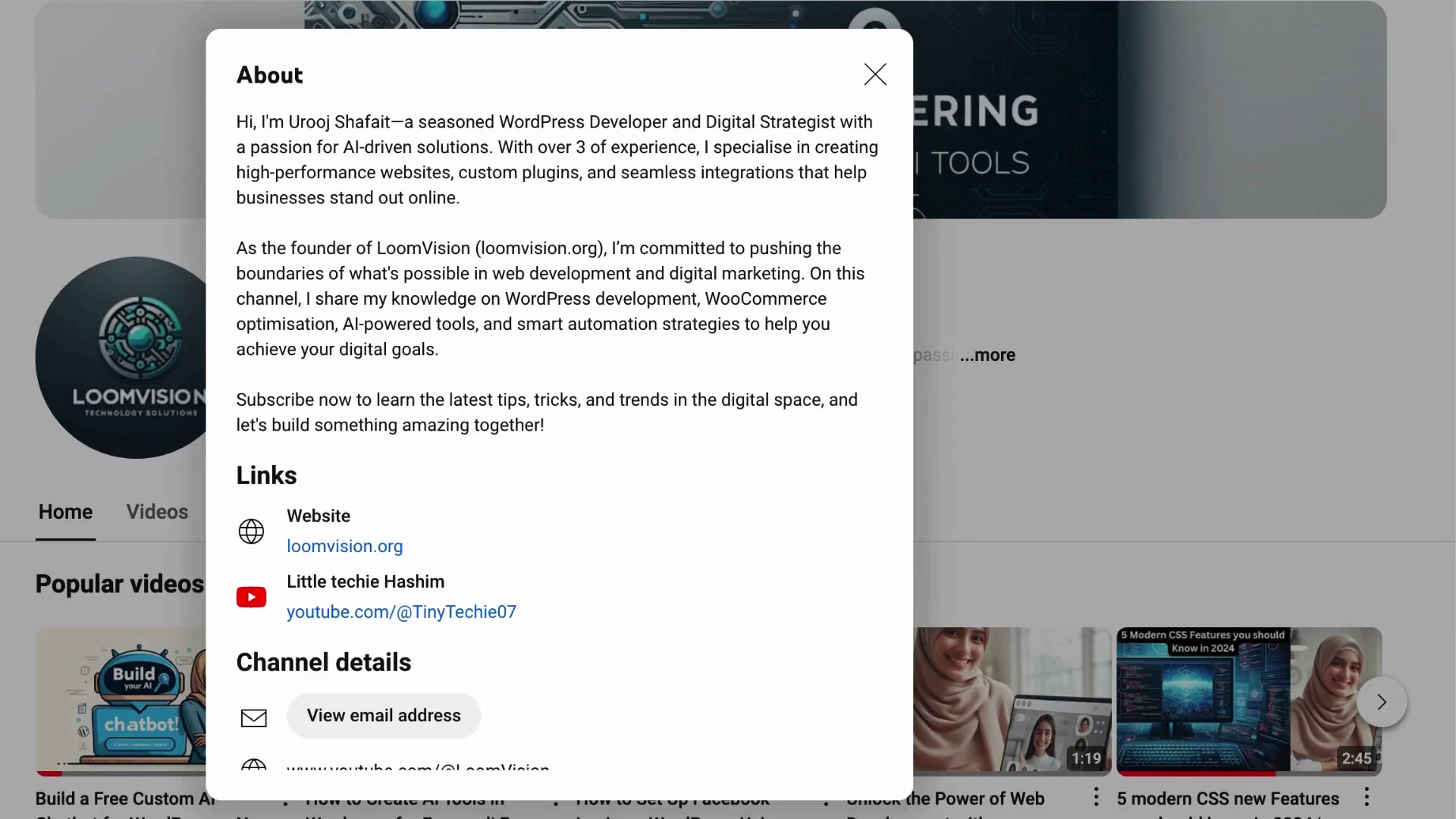
Task: Click the channel banner image
Action: pyautogui.click(x=1150, y=109)
